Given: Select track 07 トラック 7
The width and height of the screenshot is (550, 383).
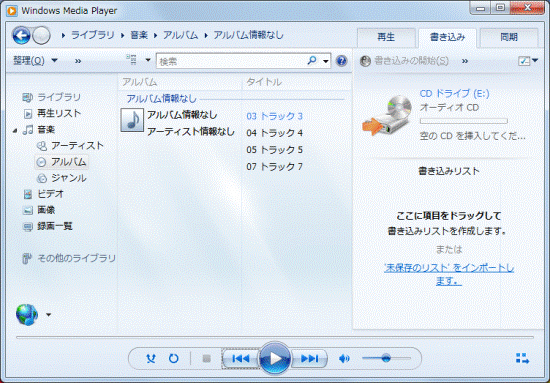Looking at the screenshot, I should point(274,167).
